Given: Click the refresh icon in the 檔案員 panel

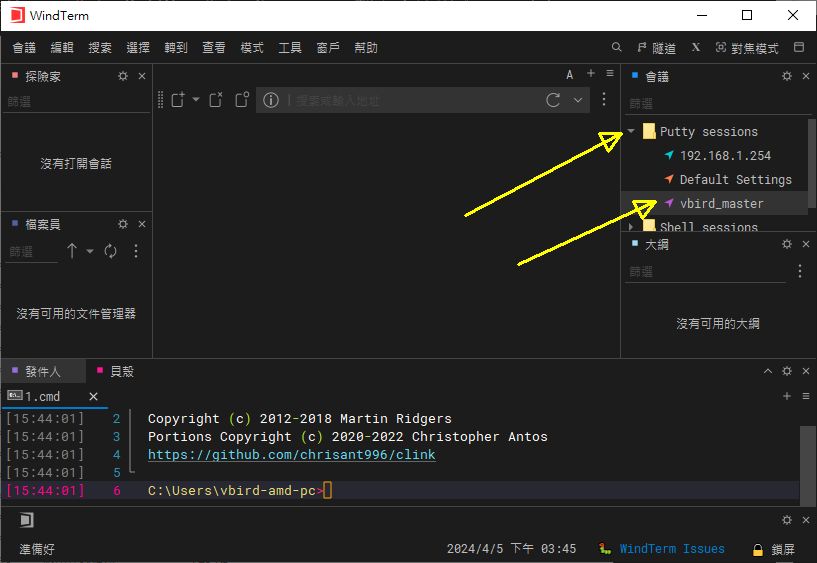Looking at the screenshot, I should [x=111, y=252].
